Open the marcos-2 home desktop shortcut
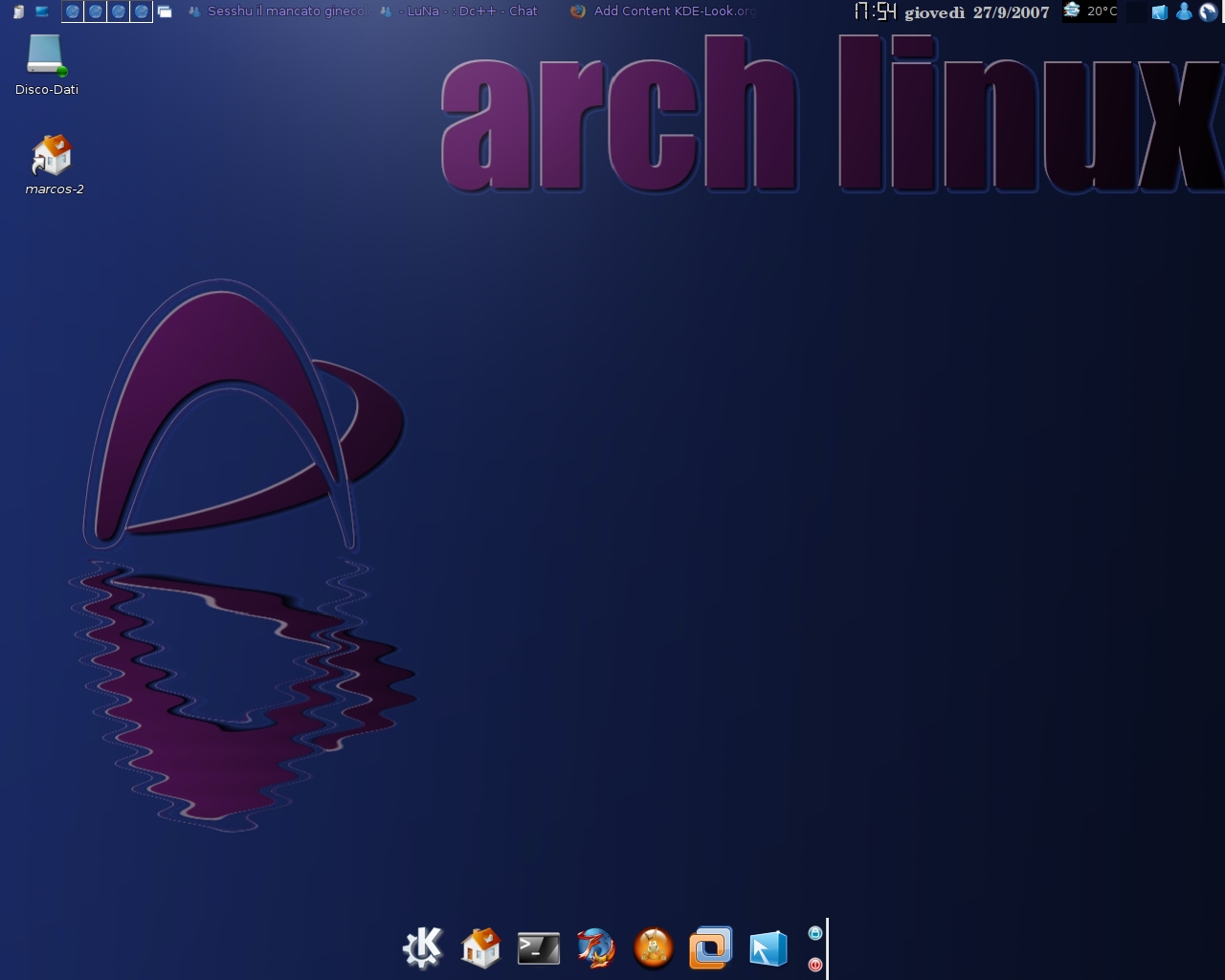Viewport: 1225px width, 980px height. (x=54, y=166)
